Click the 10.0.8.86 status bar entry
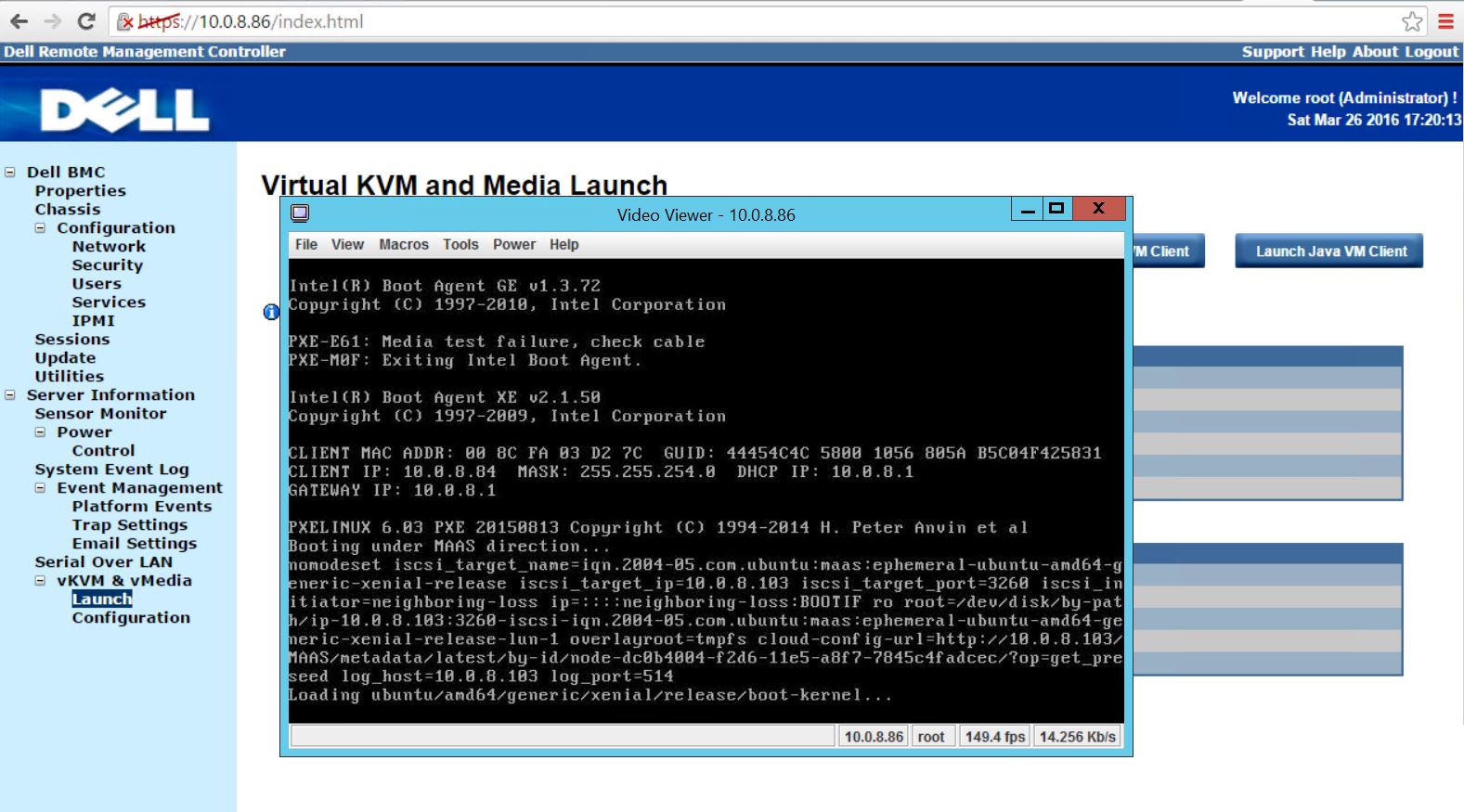 (x=874, y=736)
